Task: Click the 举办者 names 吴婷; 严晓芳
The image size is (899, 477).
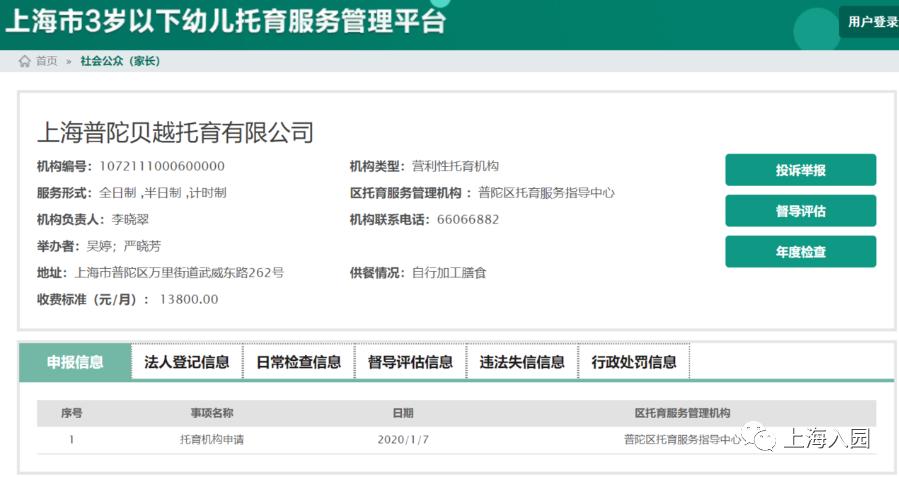Action: (123, 246)
